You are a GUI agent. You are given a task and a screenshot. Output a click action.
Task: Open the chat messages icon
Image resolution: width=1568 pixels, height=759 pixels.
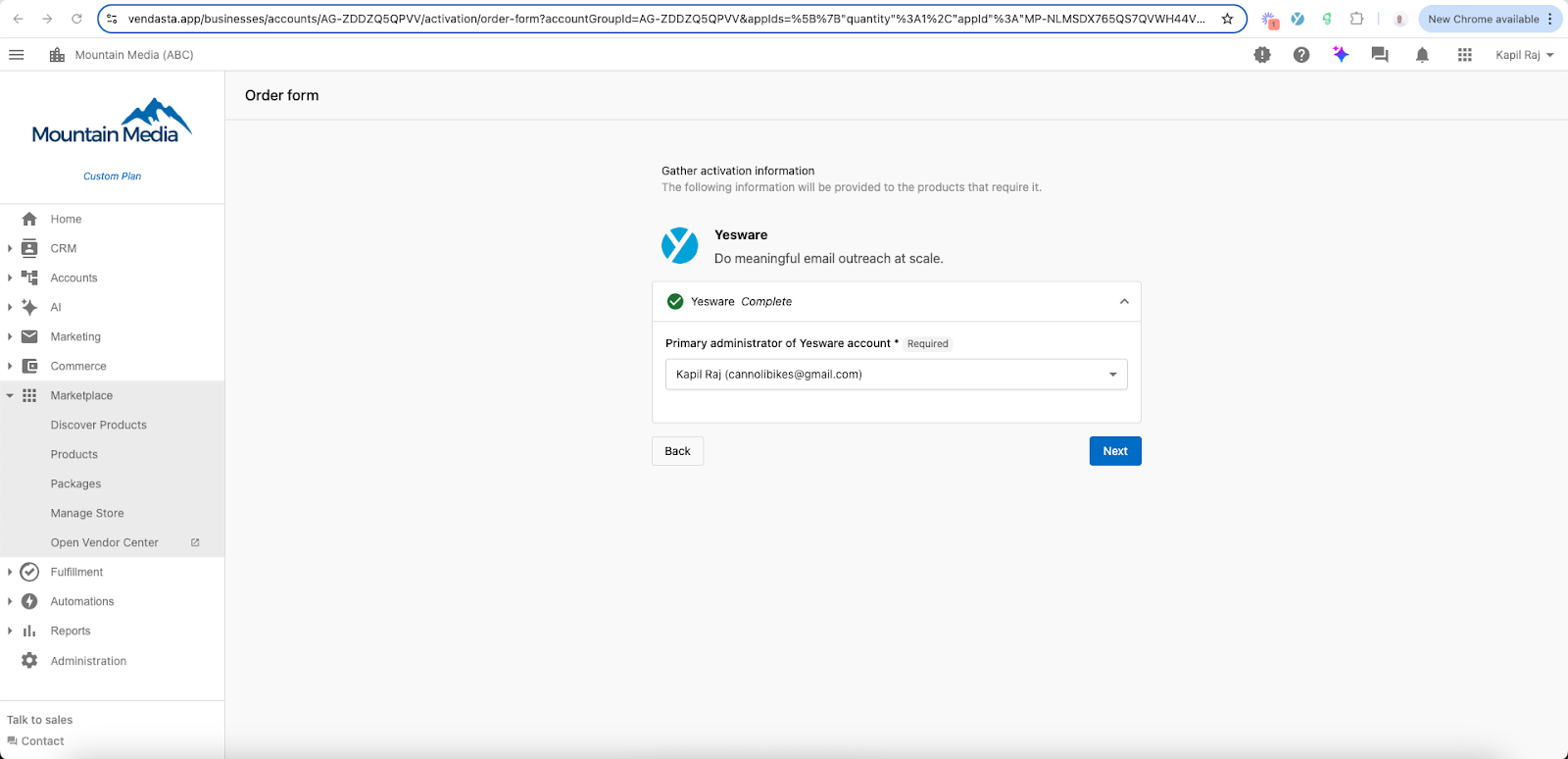[1380, 55]
